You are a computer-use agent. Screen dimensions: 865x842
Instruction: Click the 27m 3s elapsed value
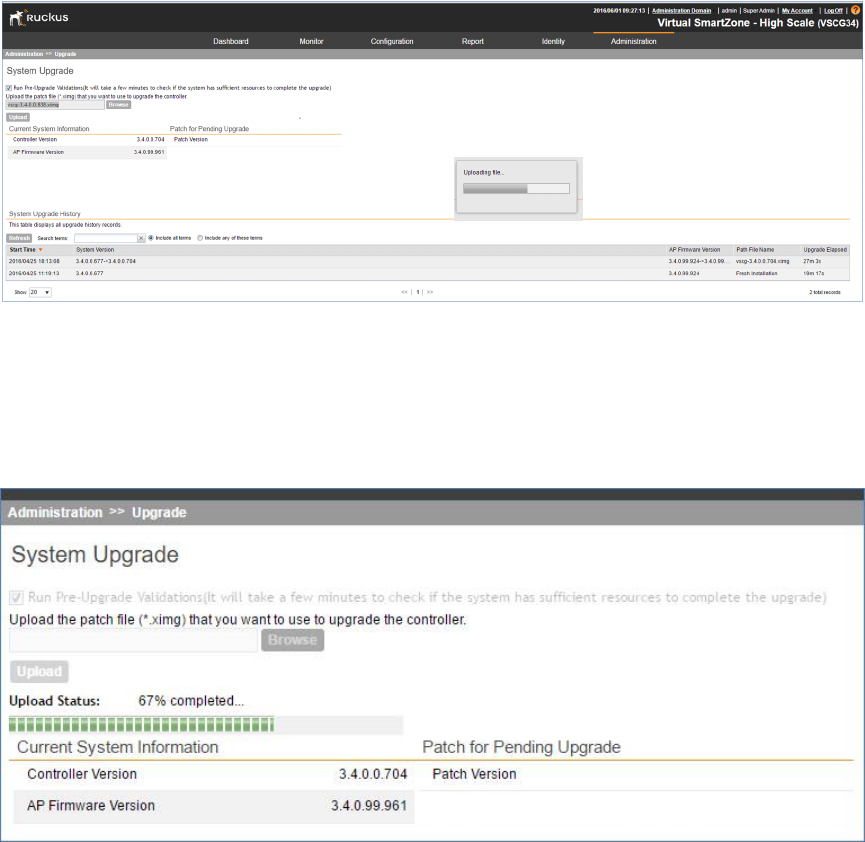point(812,262)
